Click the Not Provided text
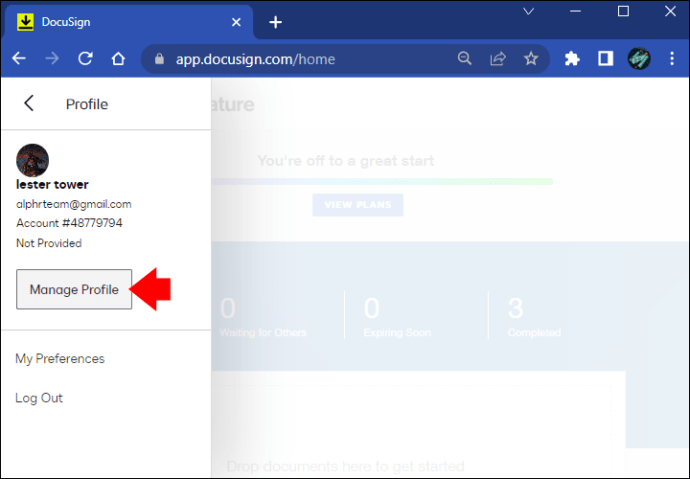Viewport: 690px width, 479px height. [x=49, y=243]
